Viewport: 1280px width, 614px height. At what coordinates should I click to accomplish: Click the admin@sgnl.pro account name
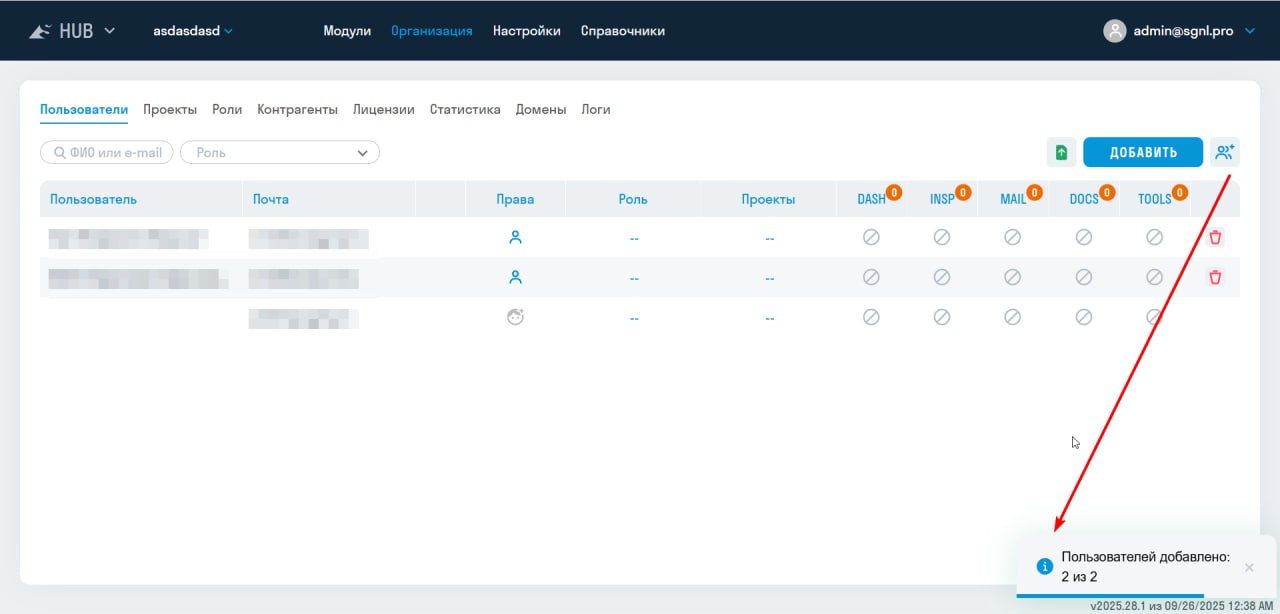1183,31
